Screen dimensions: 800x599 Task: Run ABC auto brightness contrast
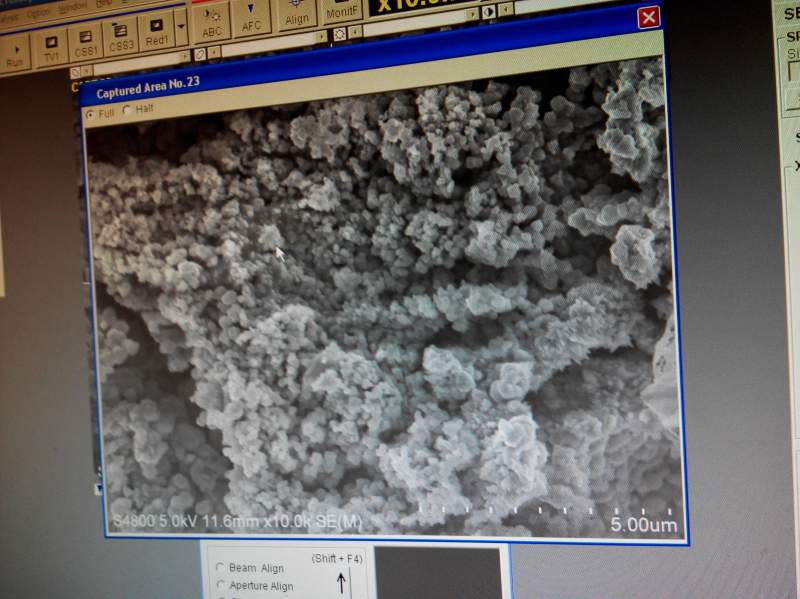[x=212, y=23]
